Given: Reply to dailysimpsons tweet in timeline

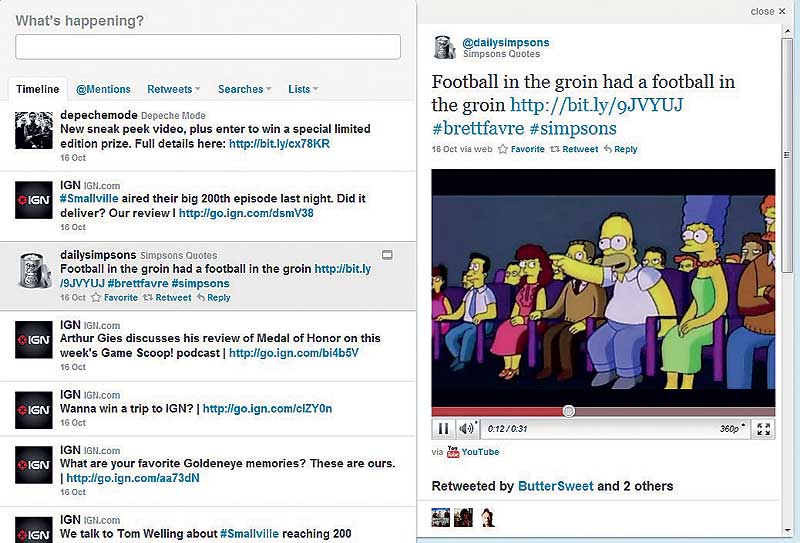Looking at the screenshot, I should 214,298.
